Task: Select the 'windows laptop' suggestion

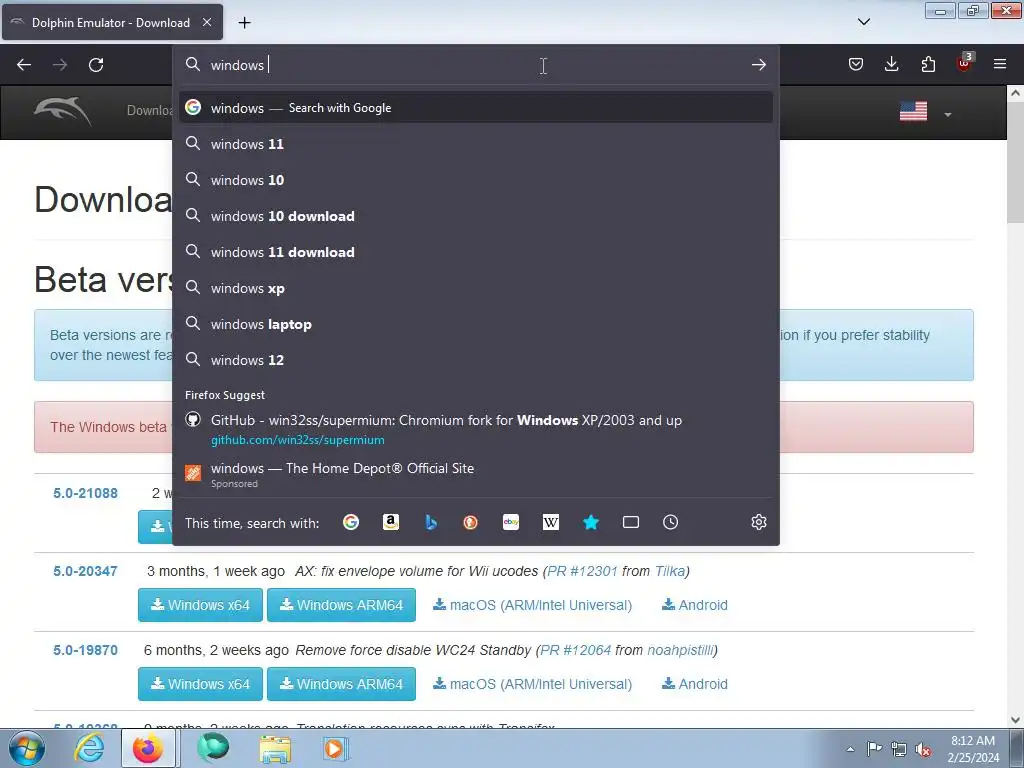Action: click(476, 324)
